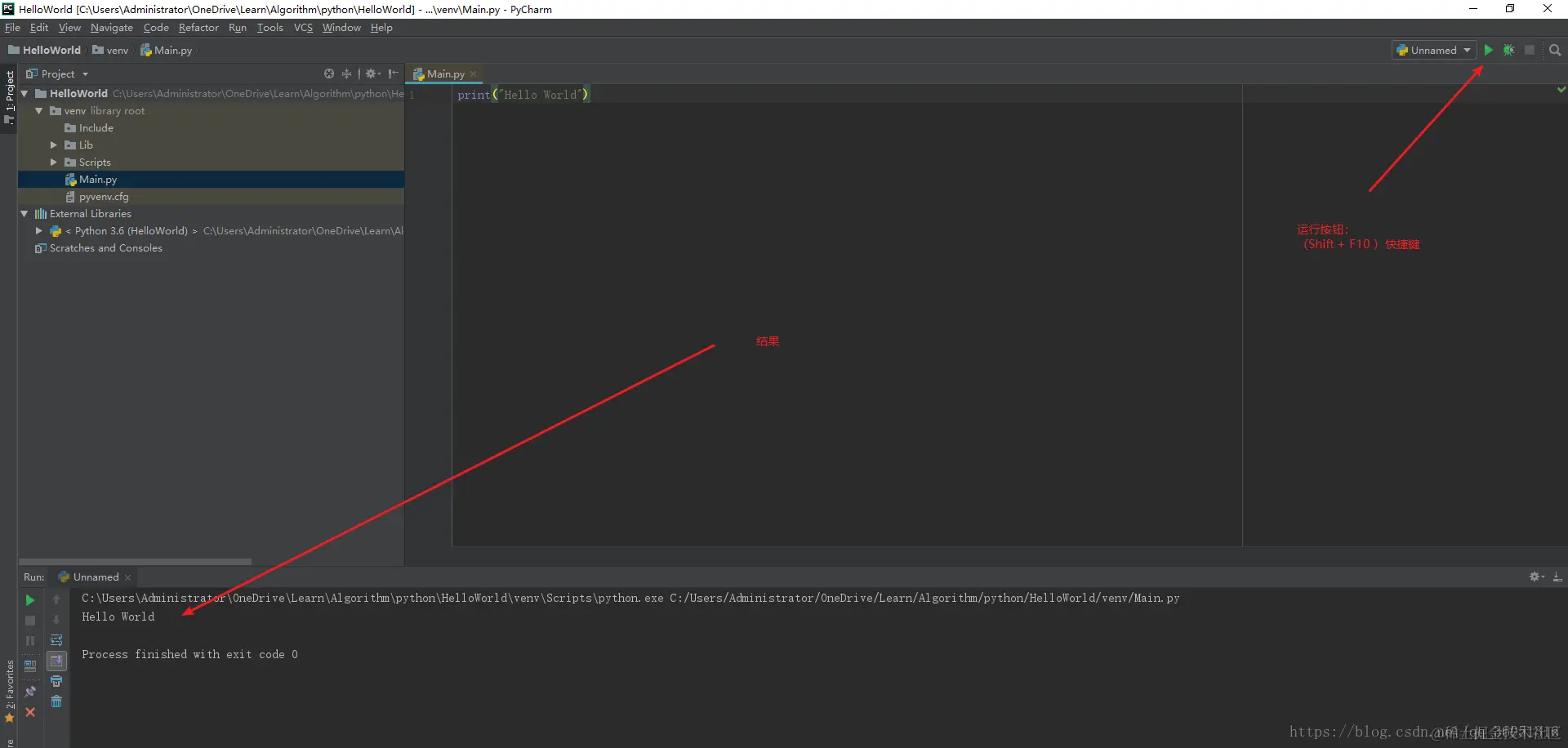
Task: Close the Main.py editor tab
Action: tap(474, 74)
